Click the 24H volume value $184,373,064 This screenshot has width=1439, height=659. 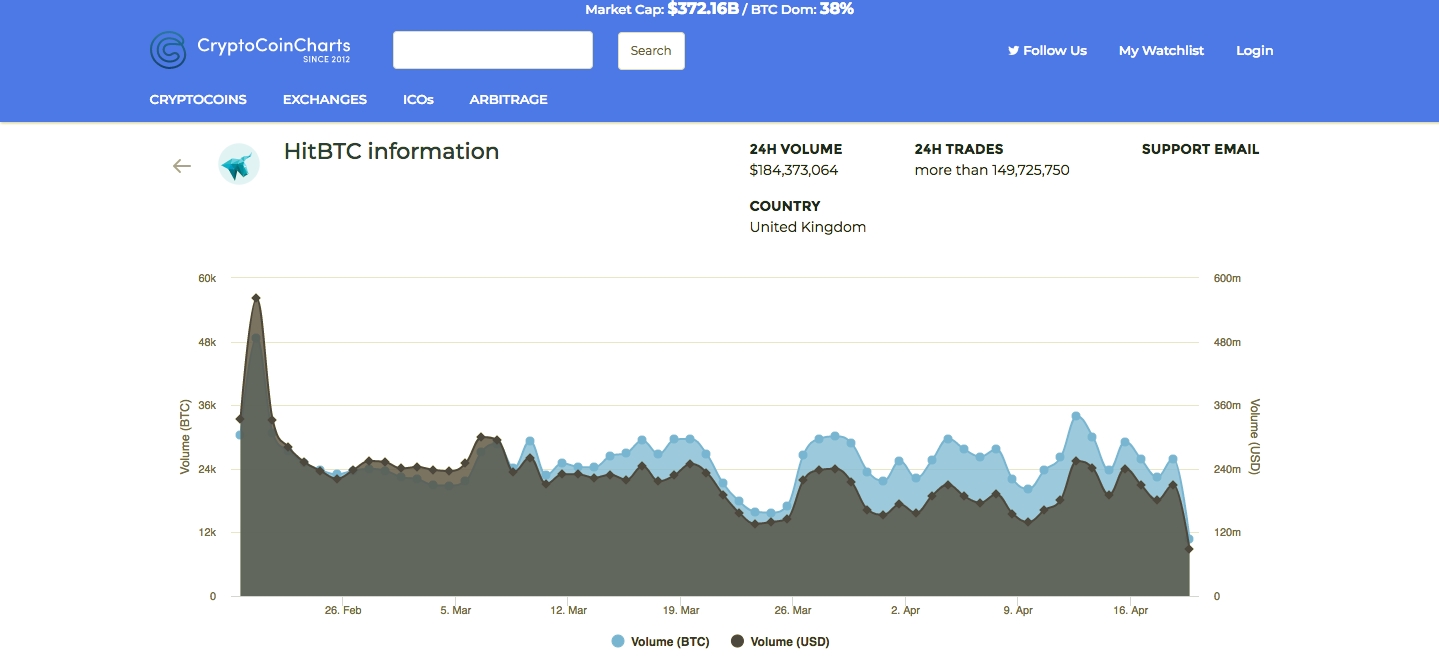[794, 170]
